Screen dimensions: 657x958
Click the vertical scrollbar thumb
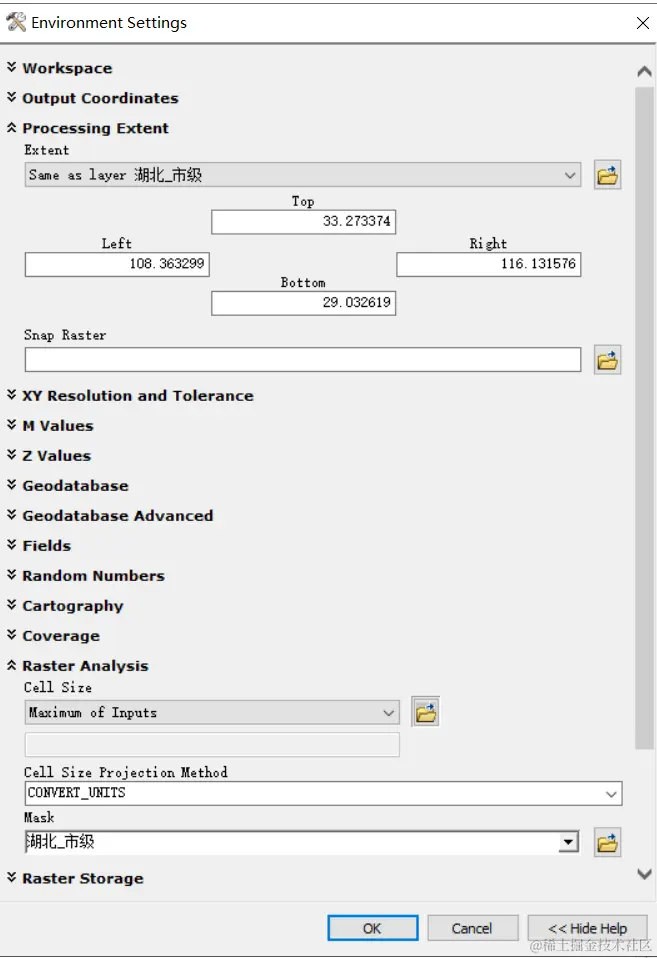click(x=644, y=418)
